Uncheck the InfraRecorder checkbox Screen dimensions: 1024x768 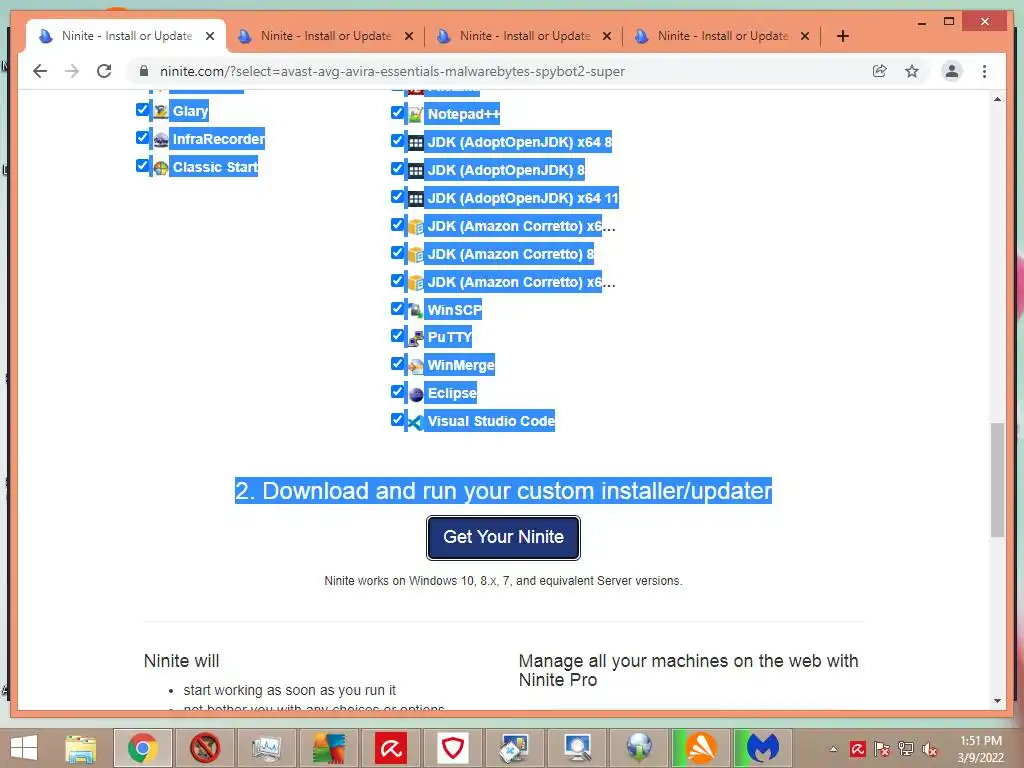point(142,137)
